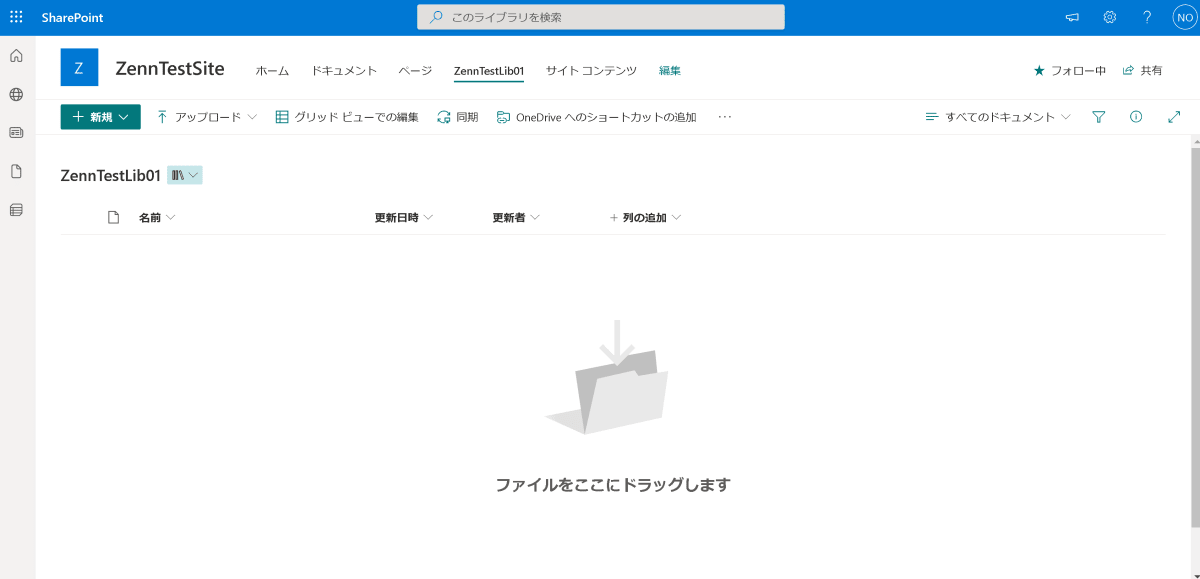Open the more commands ellipsis
This screenshot has width=1200, height=579.
click(x=725, y=117)
